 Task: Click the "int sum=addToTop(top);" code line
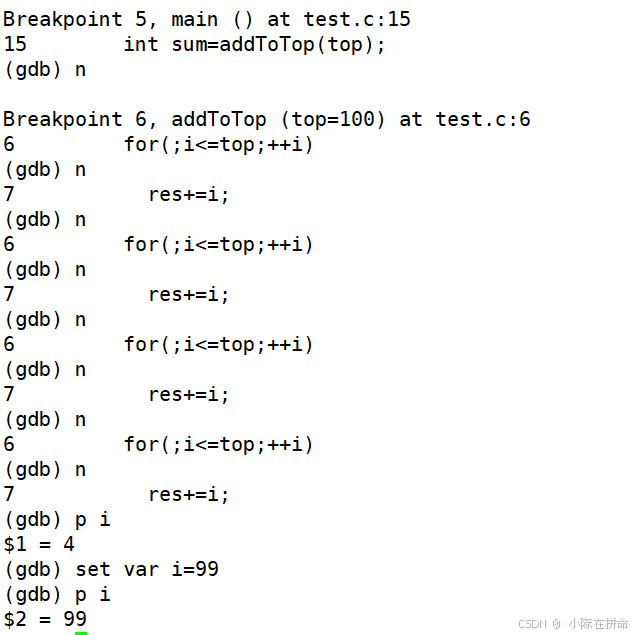pyautogui.click(x=254, y=44)
